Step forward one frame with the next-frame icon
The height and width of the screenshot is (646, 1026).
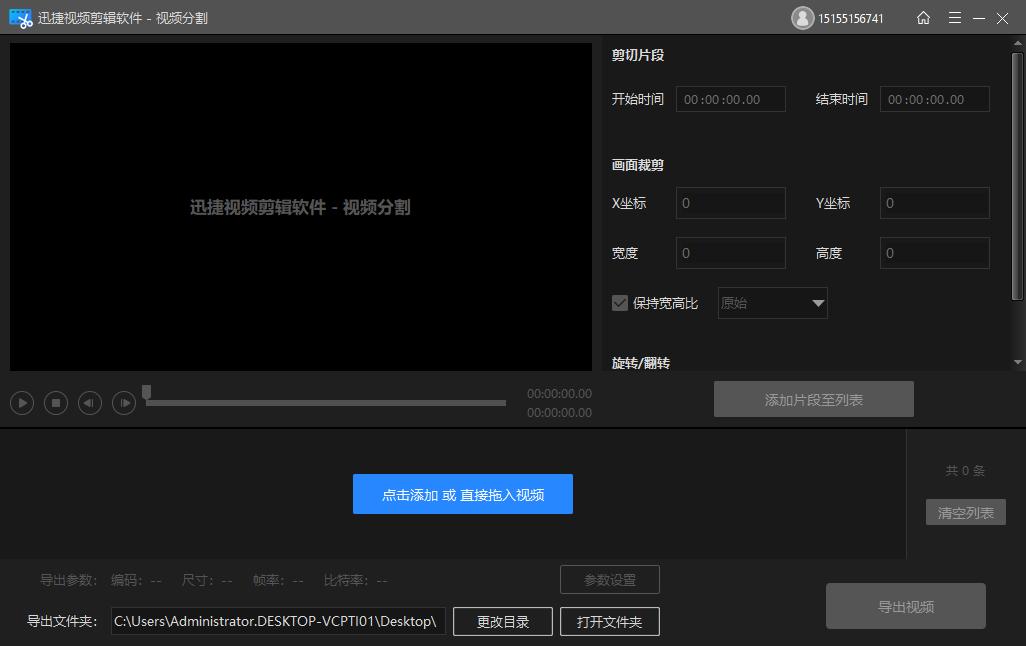[x=124, y=402]
